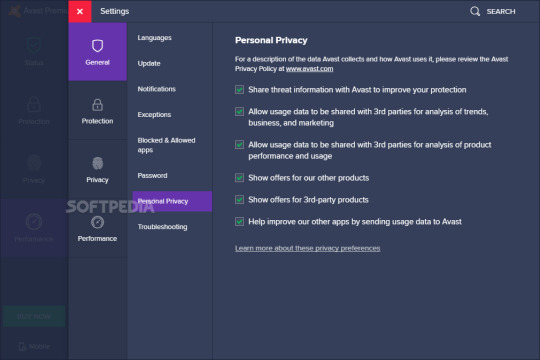Click Learn more about these privacy preferences
The width and height of the screenshot is (540, 360).
[308, 248]
